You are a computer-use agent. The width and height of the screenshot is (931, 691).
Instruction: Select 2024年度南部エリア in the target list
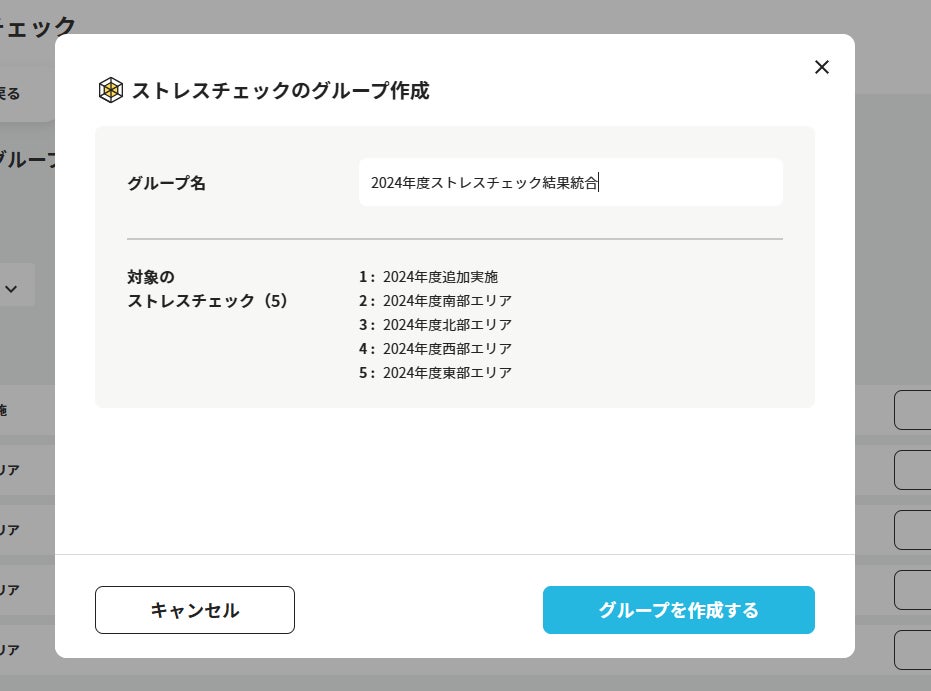click(x=447, y=301)
